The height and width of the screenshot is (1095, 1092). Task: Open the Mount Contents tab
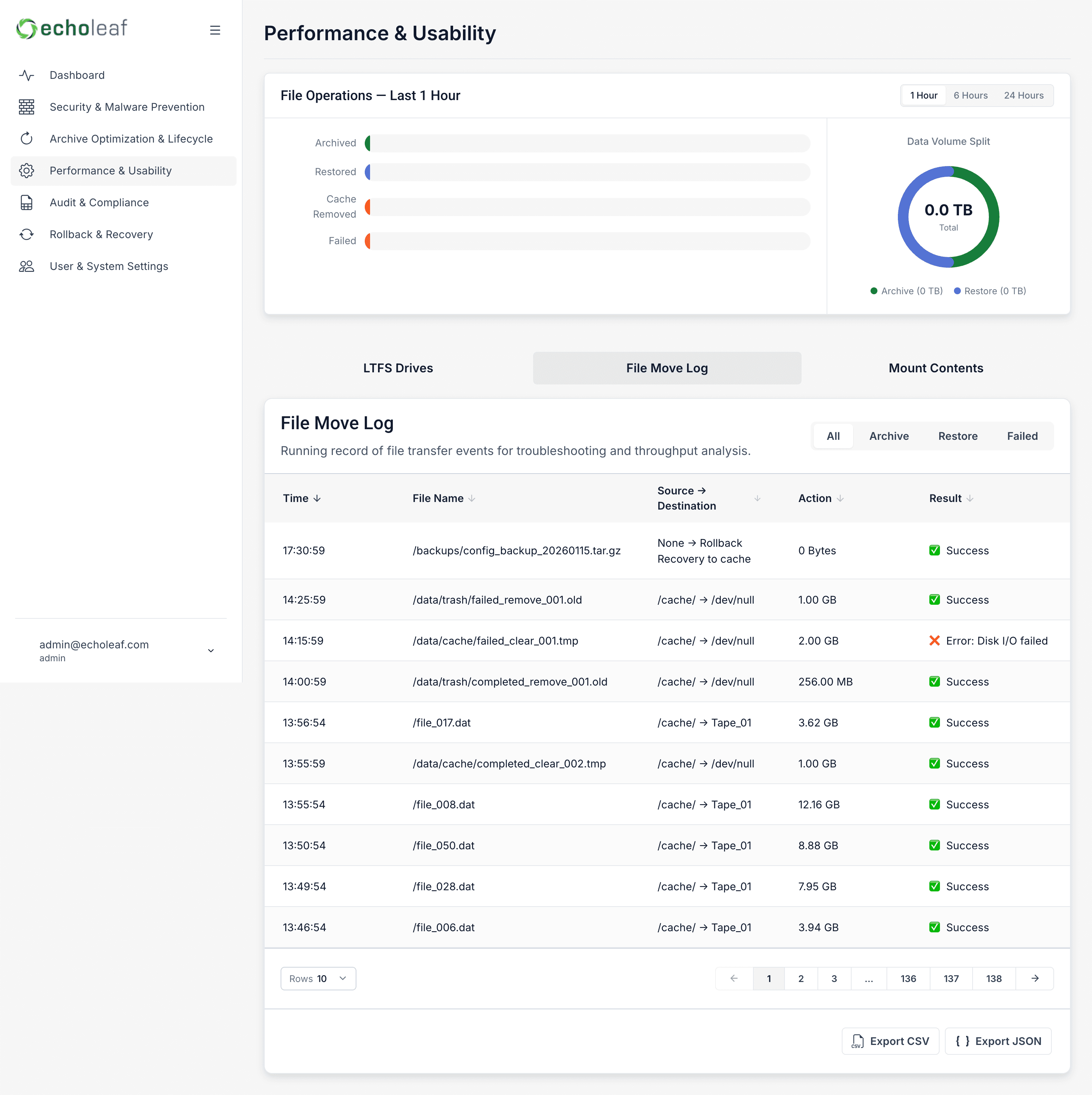[x=936, y=368]
